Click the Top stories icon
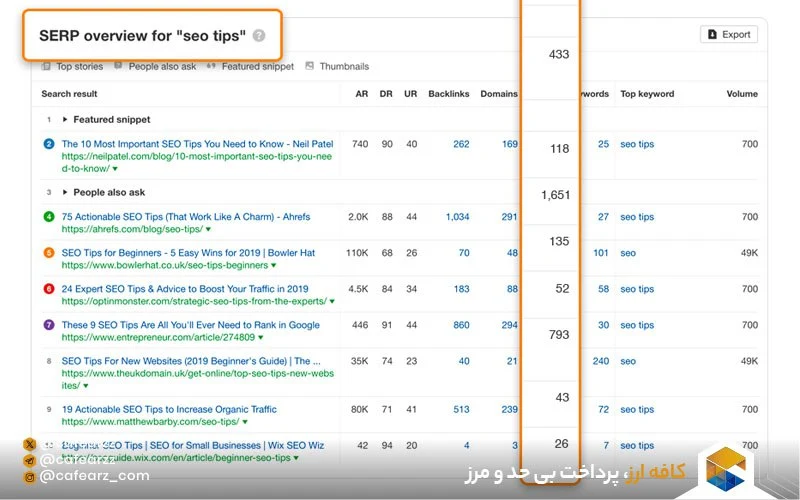Viewport: 800px width, 500px height. coord(46,66)
